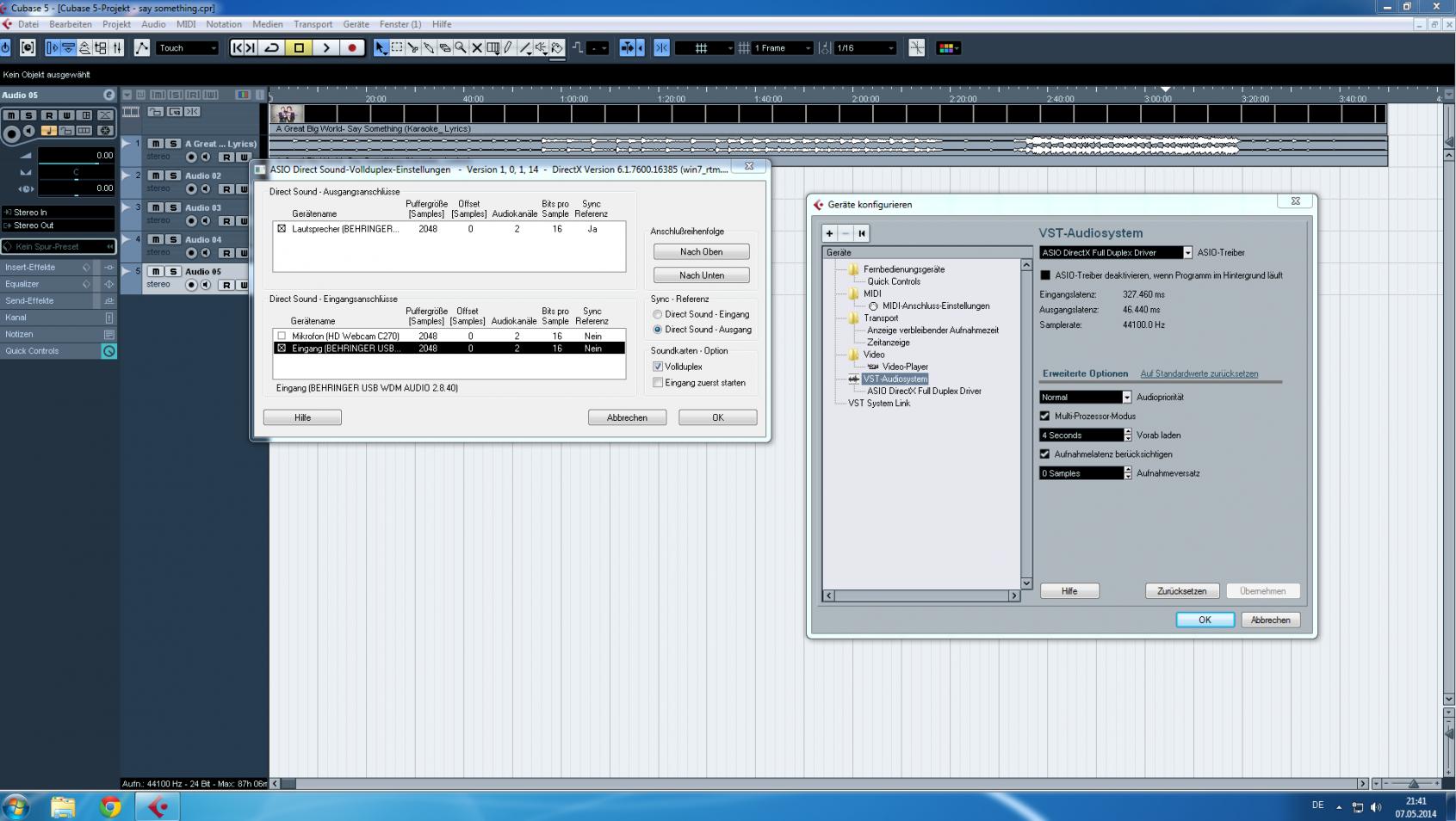
Task: Select the Zoom magnifier tool
Action: click(x=461, y=48)
